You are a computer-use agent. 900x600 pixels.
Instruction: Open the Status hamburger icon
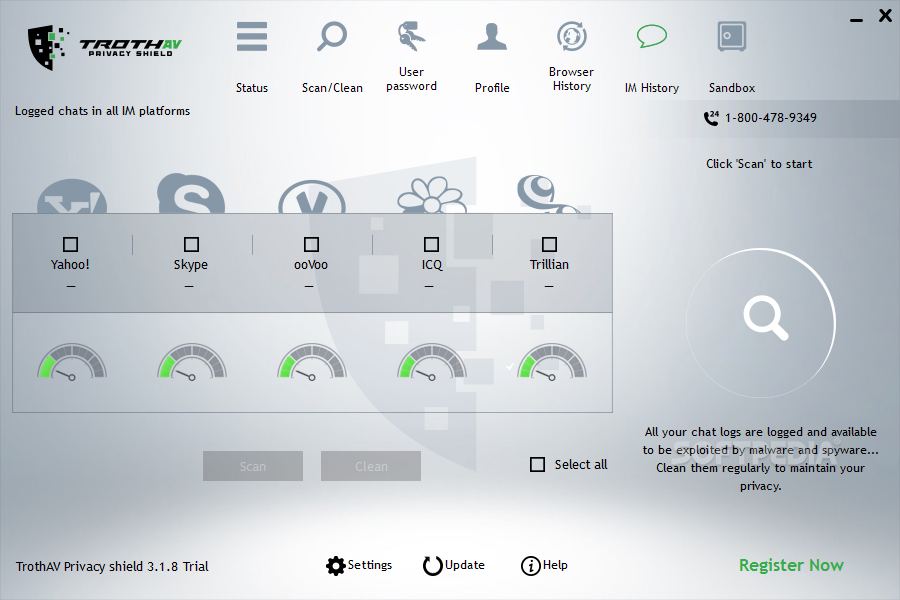tap(251, 37)
